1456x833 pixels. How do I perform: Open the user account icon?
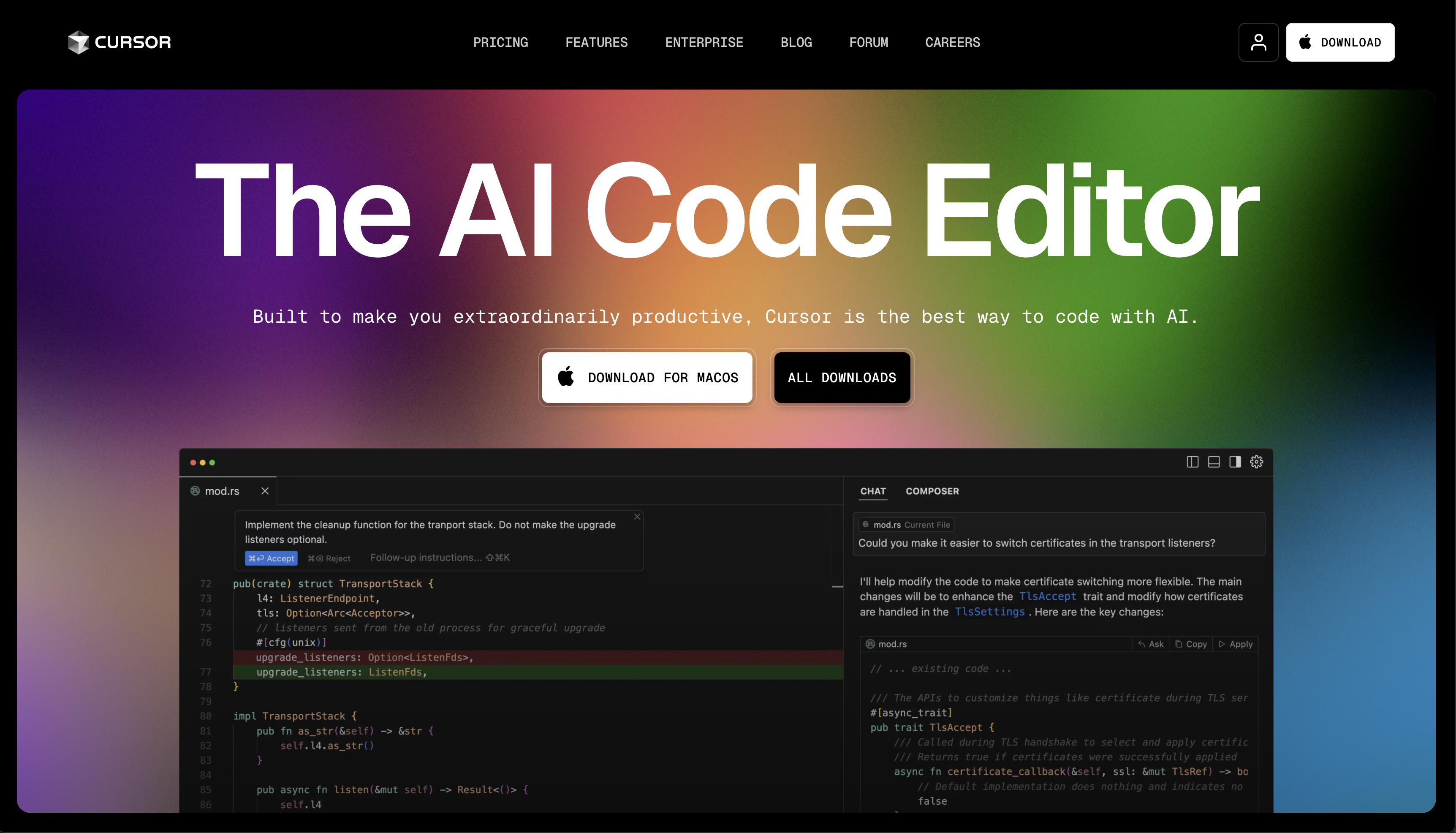[1258, 42]
